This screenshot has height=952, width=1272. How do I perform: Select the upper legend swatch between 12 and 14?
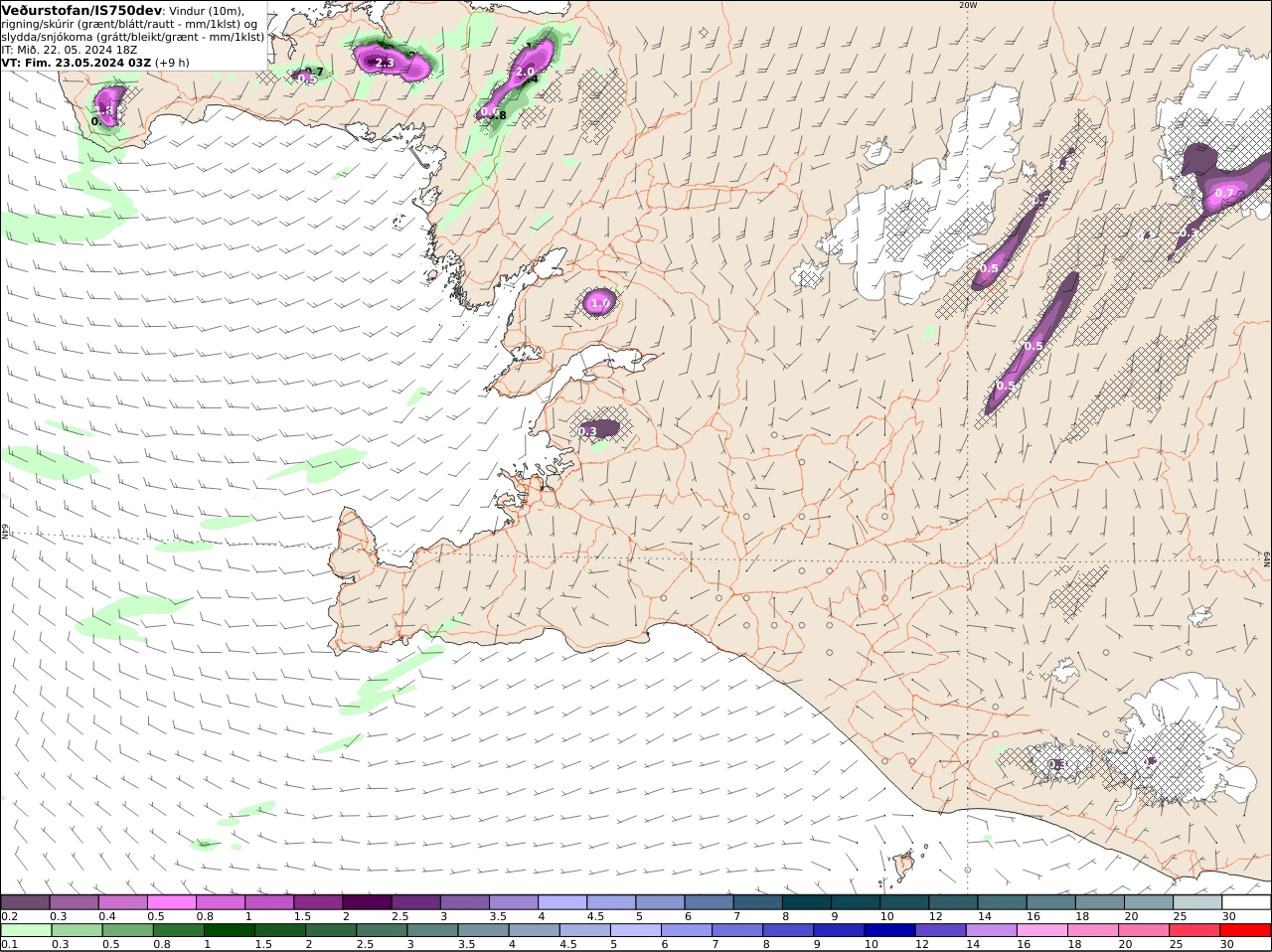[952, 902]
